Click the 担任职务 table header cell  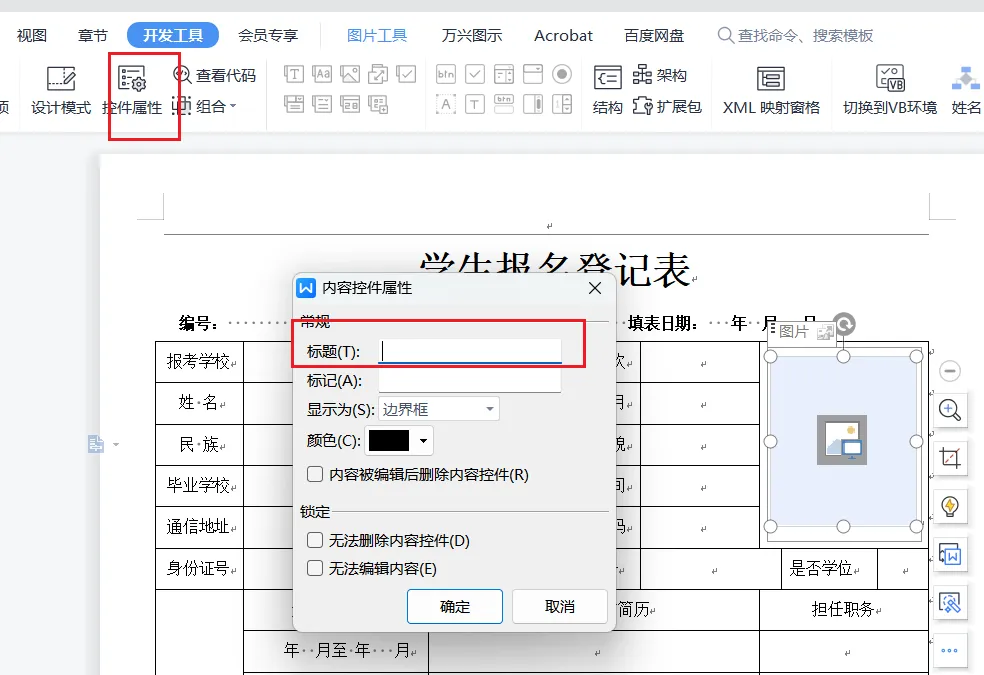pyautogui.click(x=843, y=609)
